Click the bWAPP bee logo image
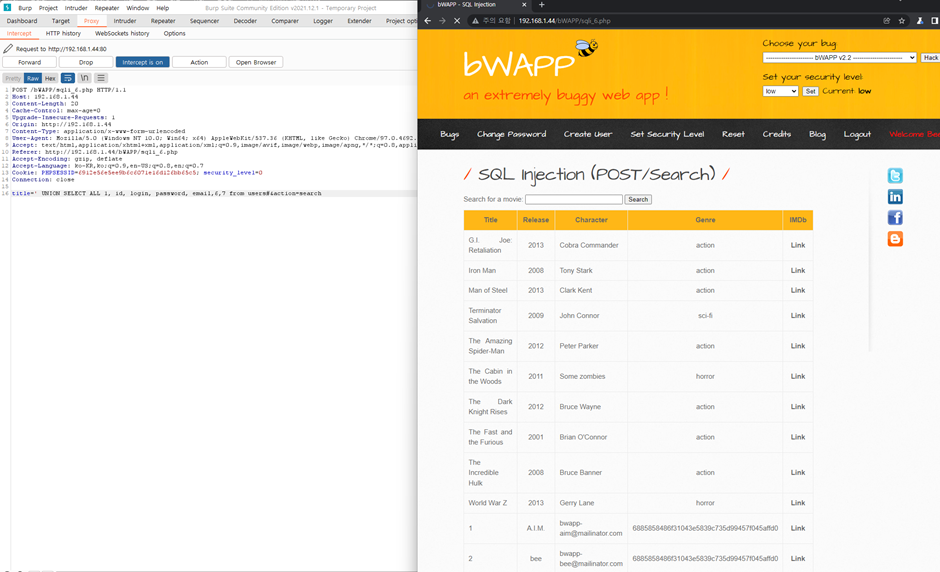This screenshot has height=572, width=940. tap(586, 47)
